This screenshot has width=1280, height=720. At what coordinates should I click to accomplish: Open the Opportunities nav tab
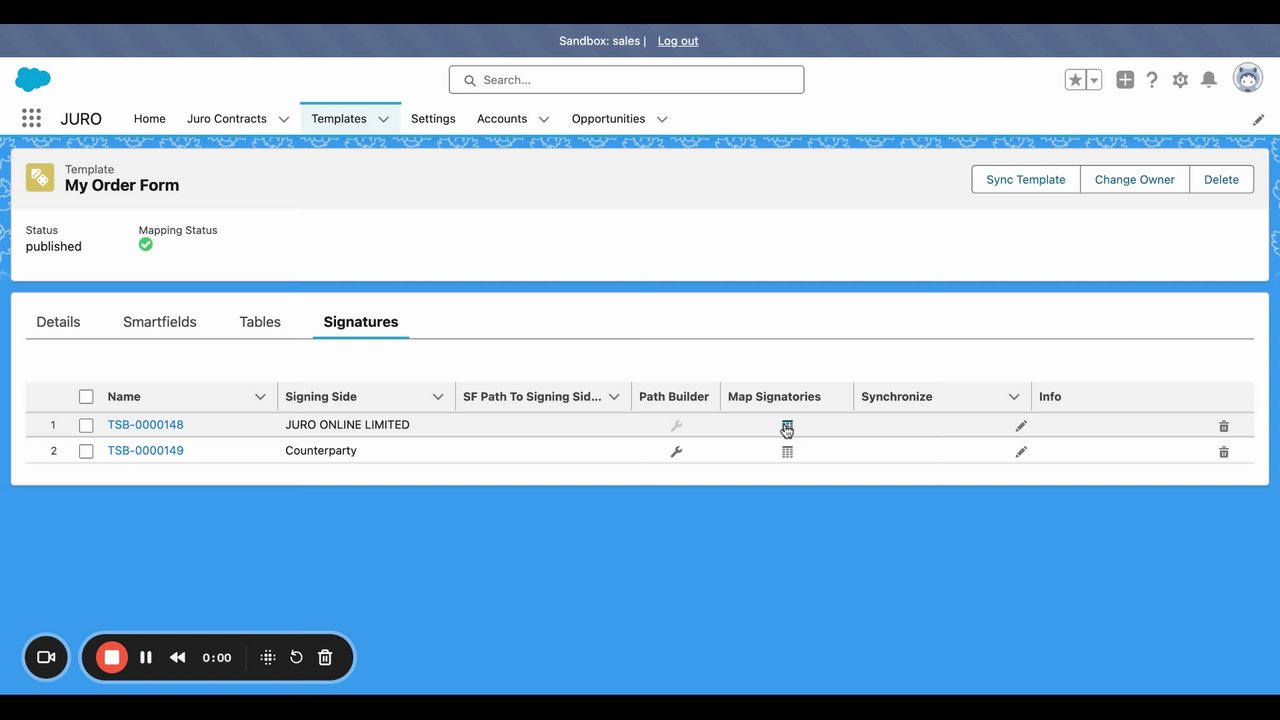click(608, 118)
